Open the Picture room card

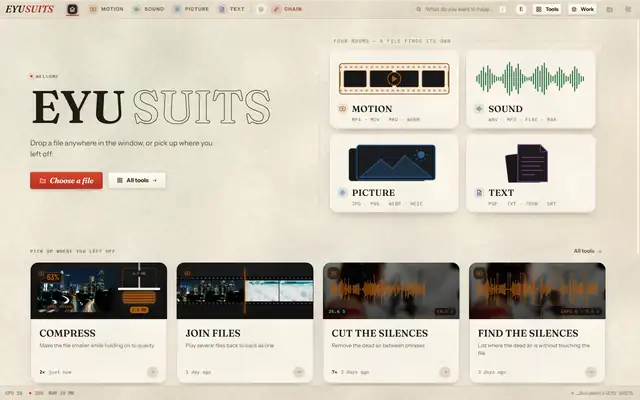[394, 173]
